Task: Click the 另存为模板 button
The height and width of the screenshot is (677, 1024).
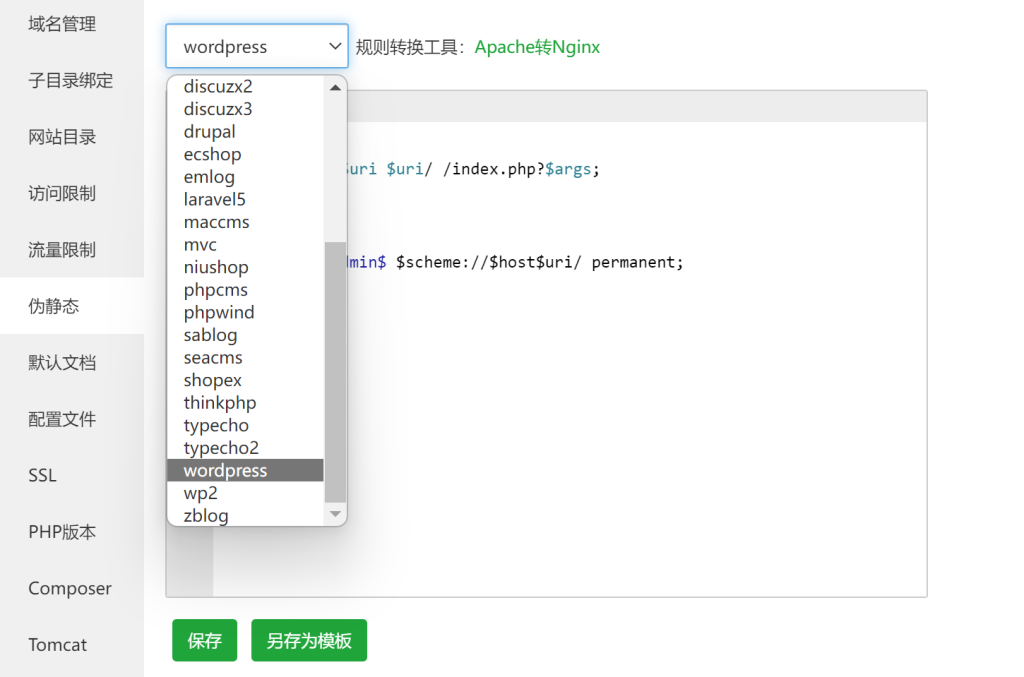Action: click(x=309, y=641)
